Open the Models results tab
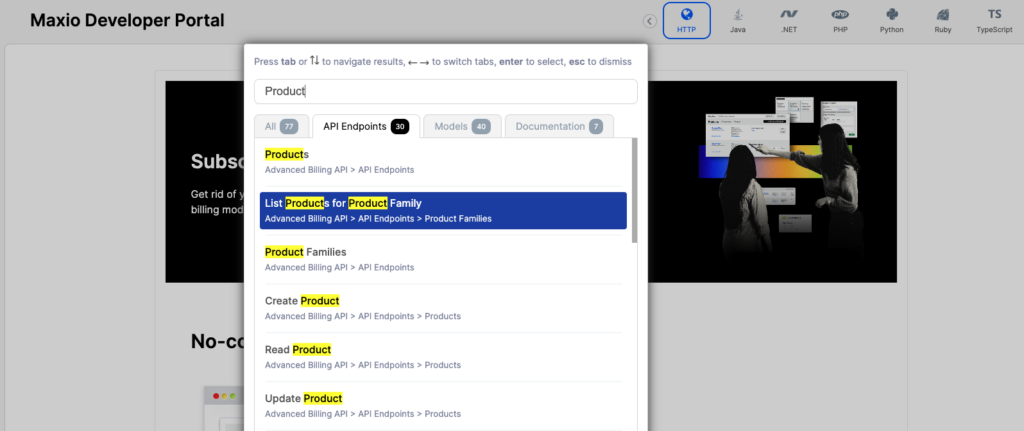 [461, 126]
